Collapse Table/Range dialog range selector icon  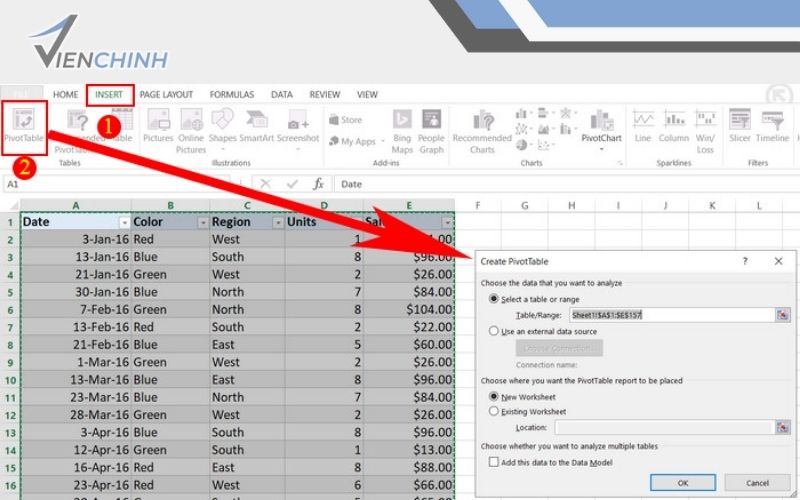pyautogui.click(x=782, y=315)
